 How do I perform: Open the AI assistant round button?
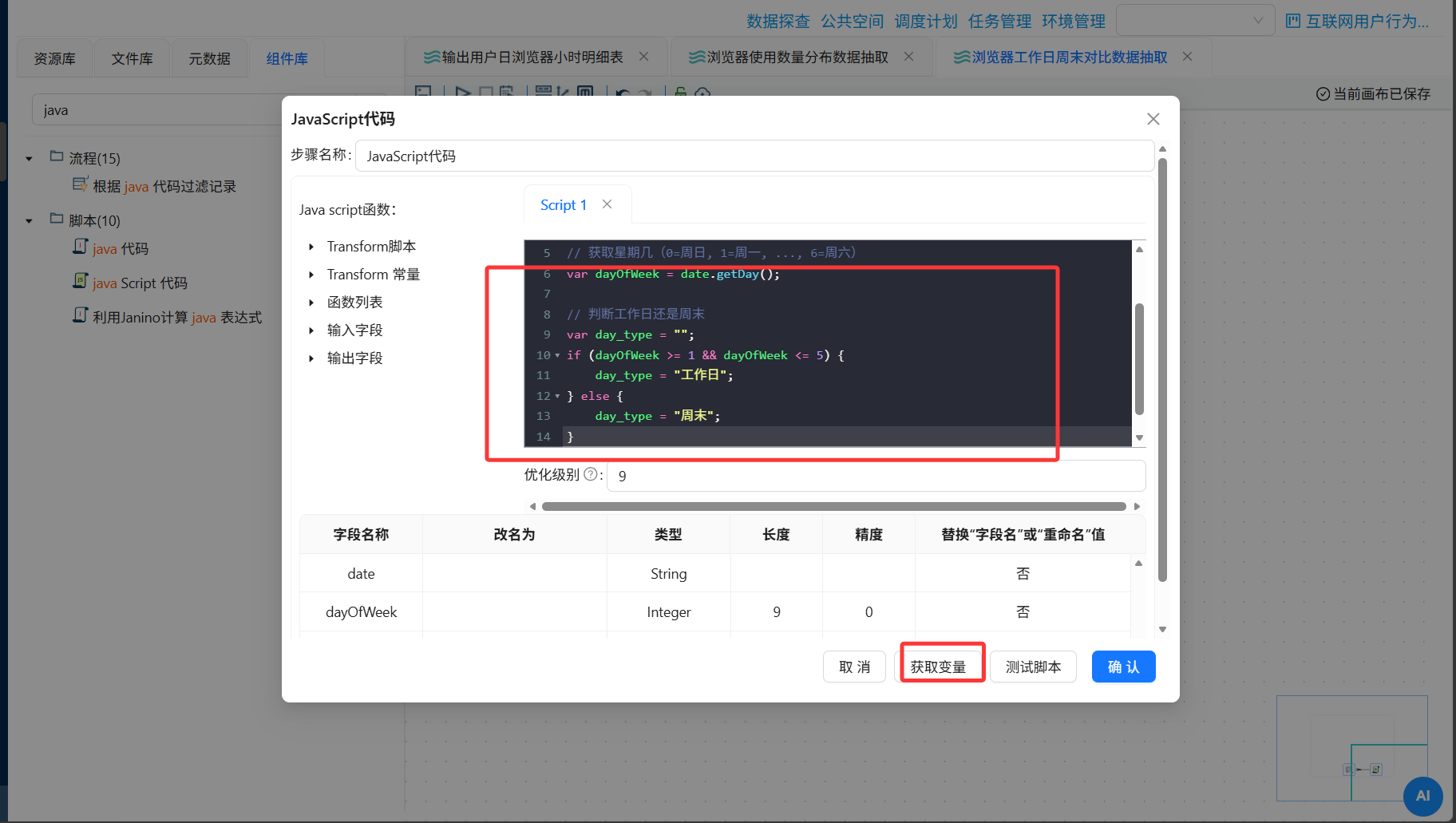(1422, 796)
